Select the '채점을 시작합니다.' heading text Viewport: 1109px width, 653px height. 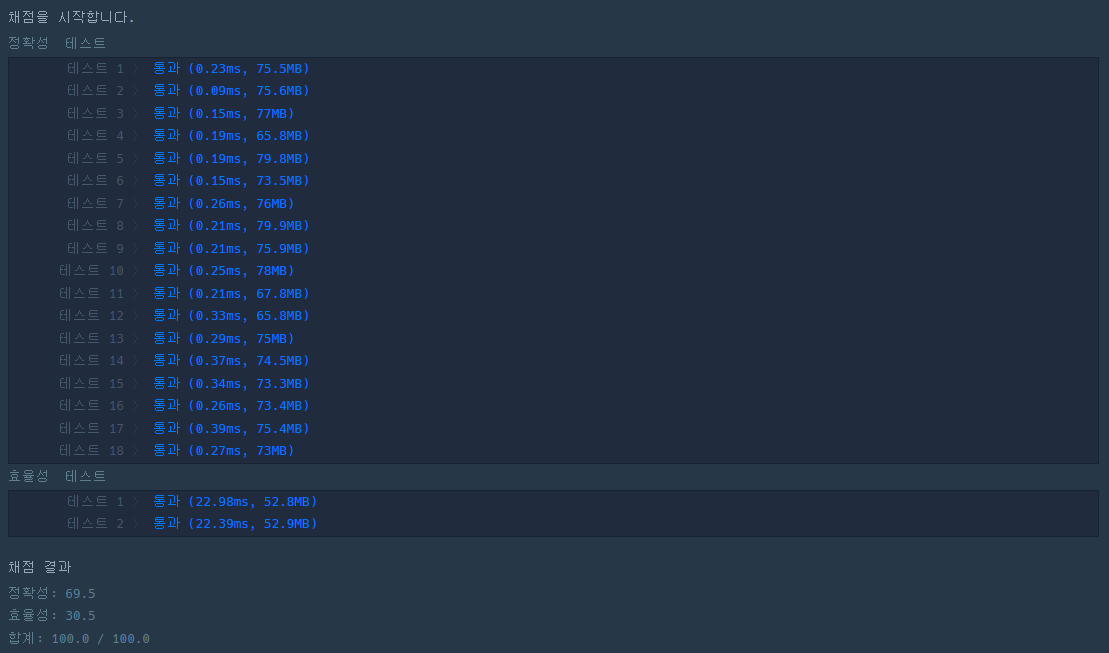71,17
